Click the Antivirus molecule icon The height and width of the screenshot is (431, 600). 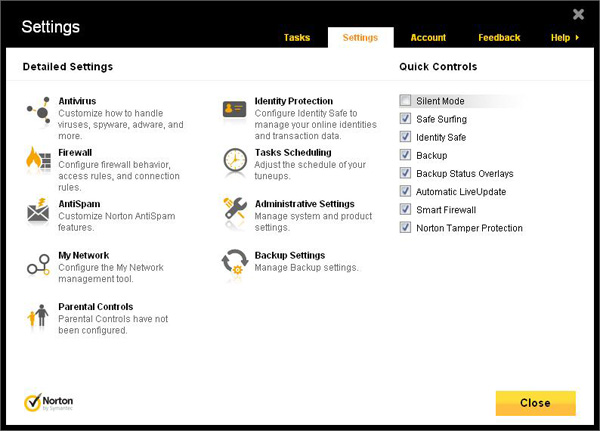[x=39, y=111]
